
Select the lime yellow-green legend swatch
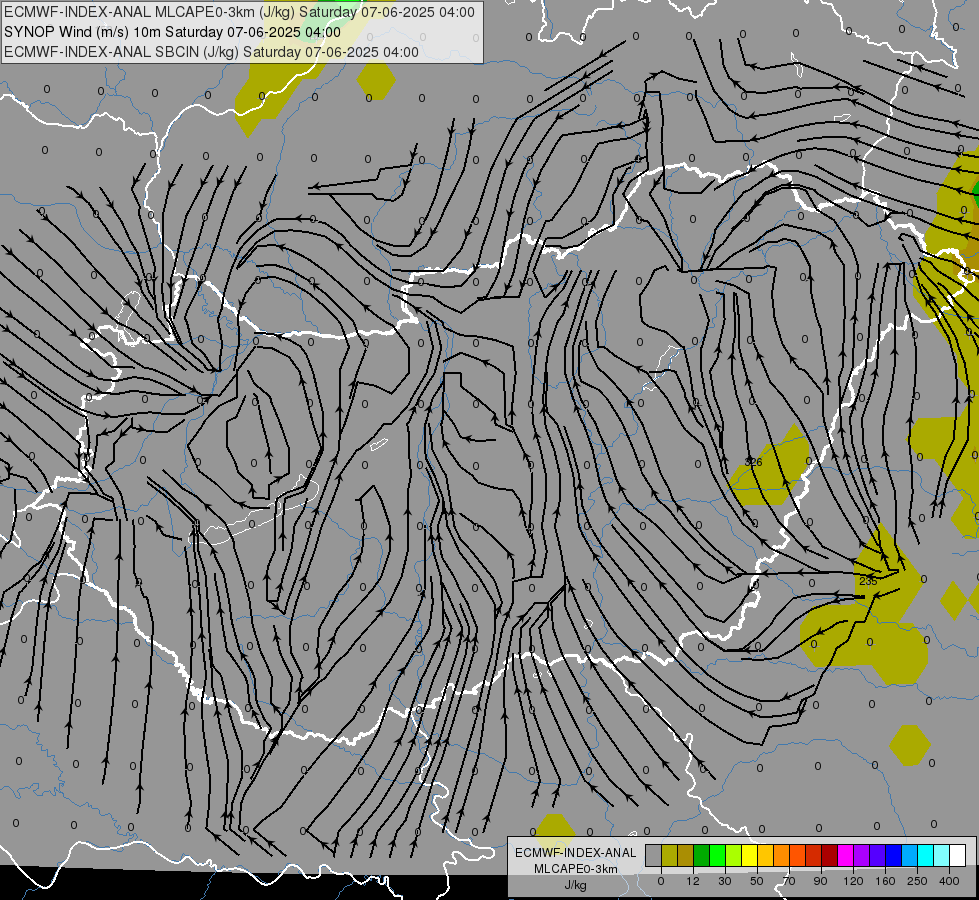(734, 855)
